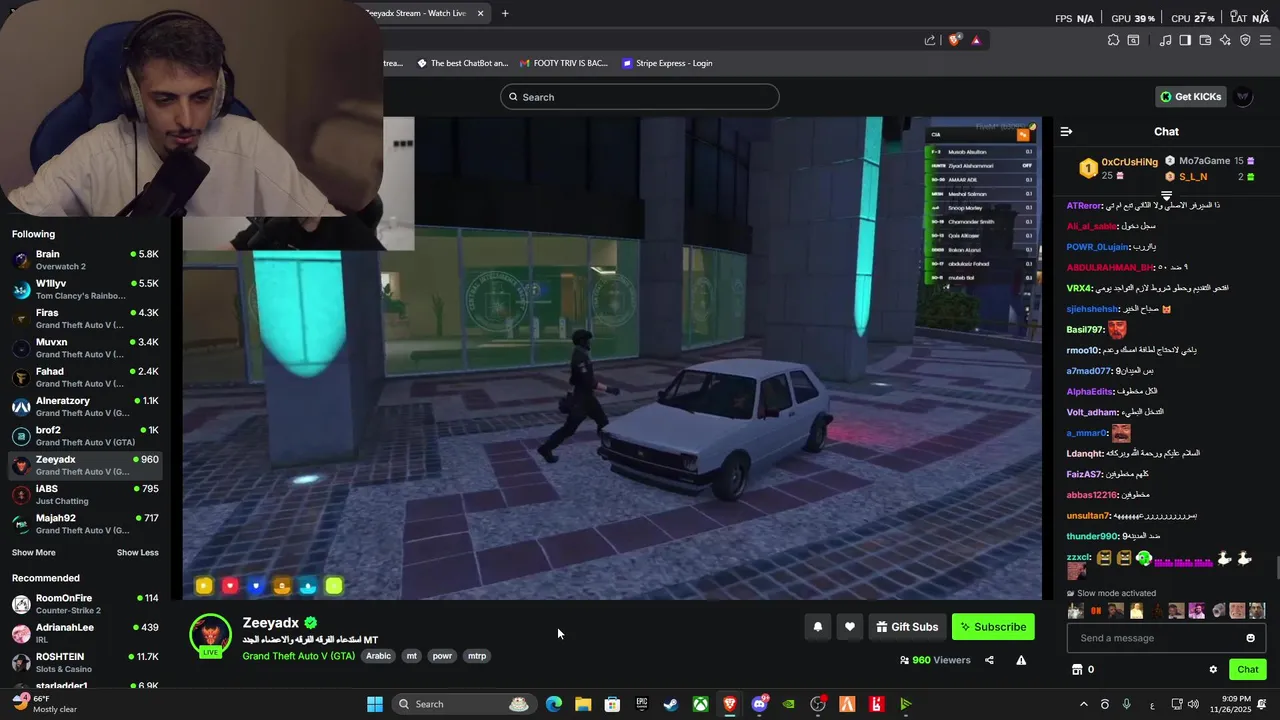The height and width of the screenshot is (720, 1280).
Task: Click the share stream icon
Action: click(989, 660)
